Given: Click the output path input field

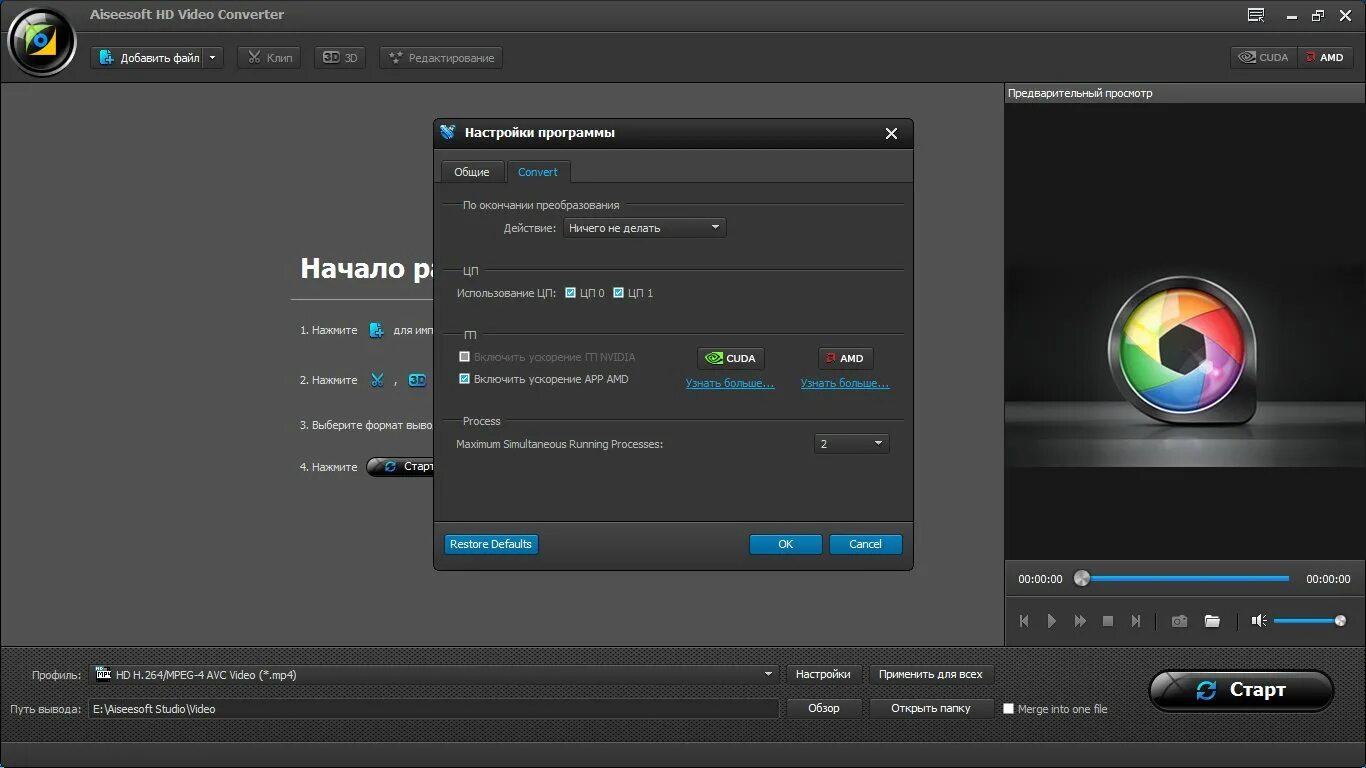Looking at the screenshot, I should (434, 709).
